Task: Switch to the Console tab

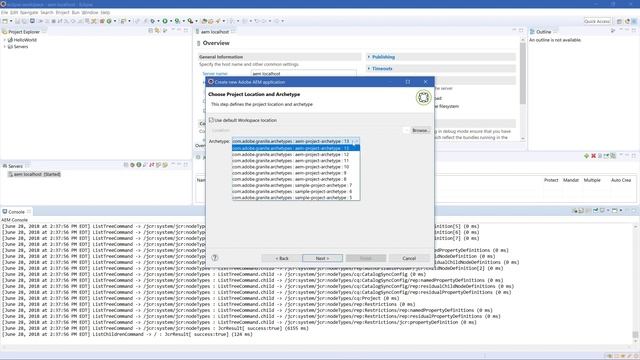Action: pos(16,211)
